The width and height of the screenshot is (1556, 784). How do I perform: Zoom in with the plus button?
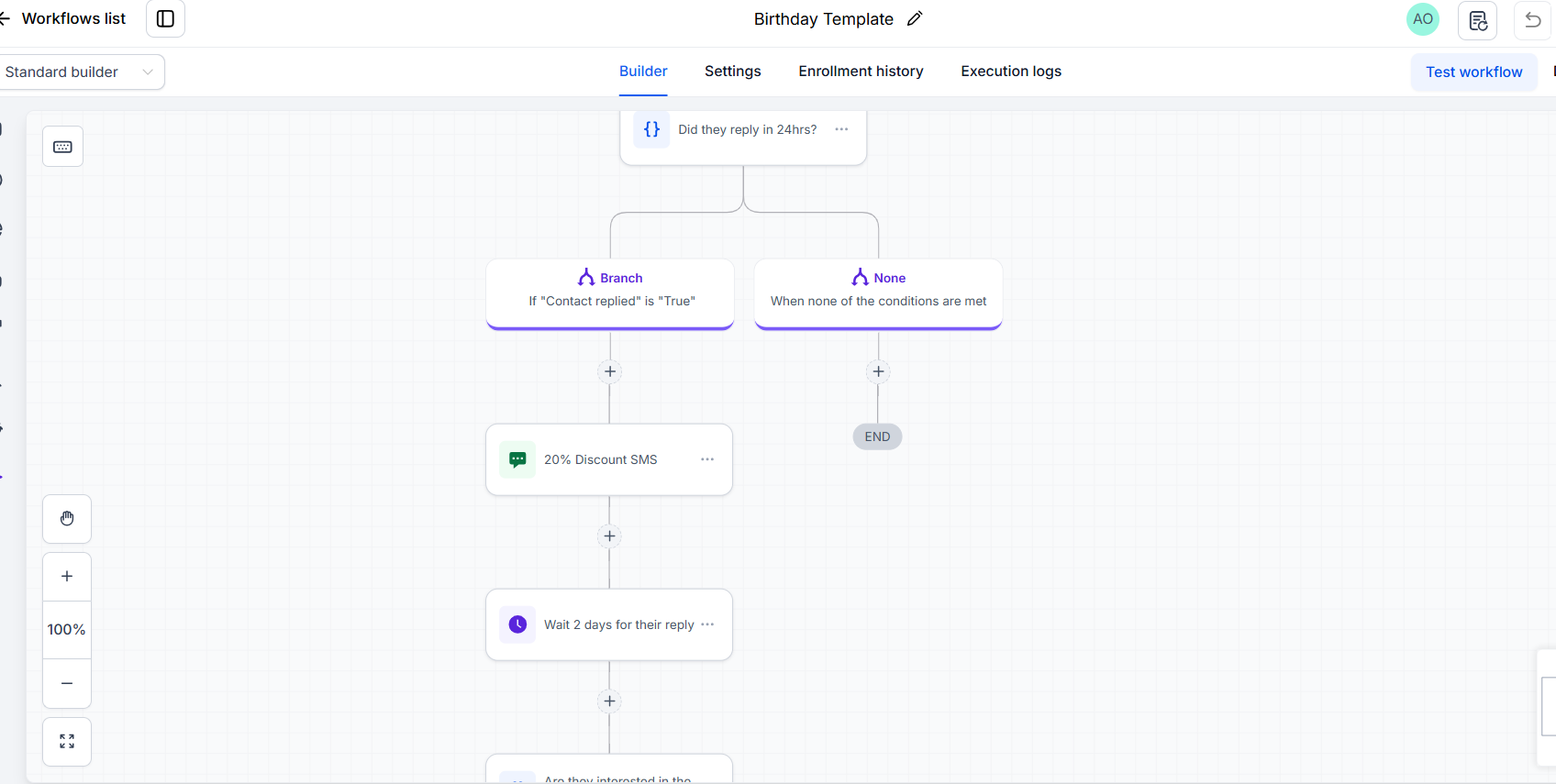(67, 577)
